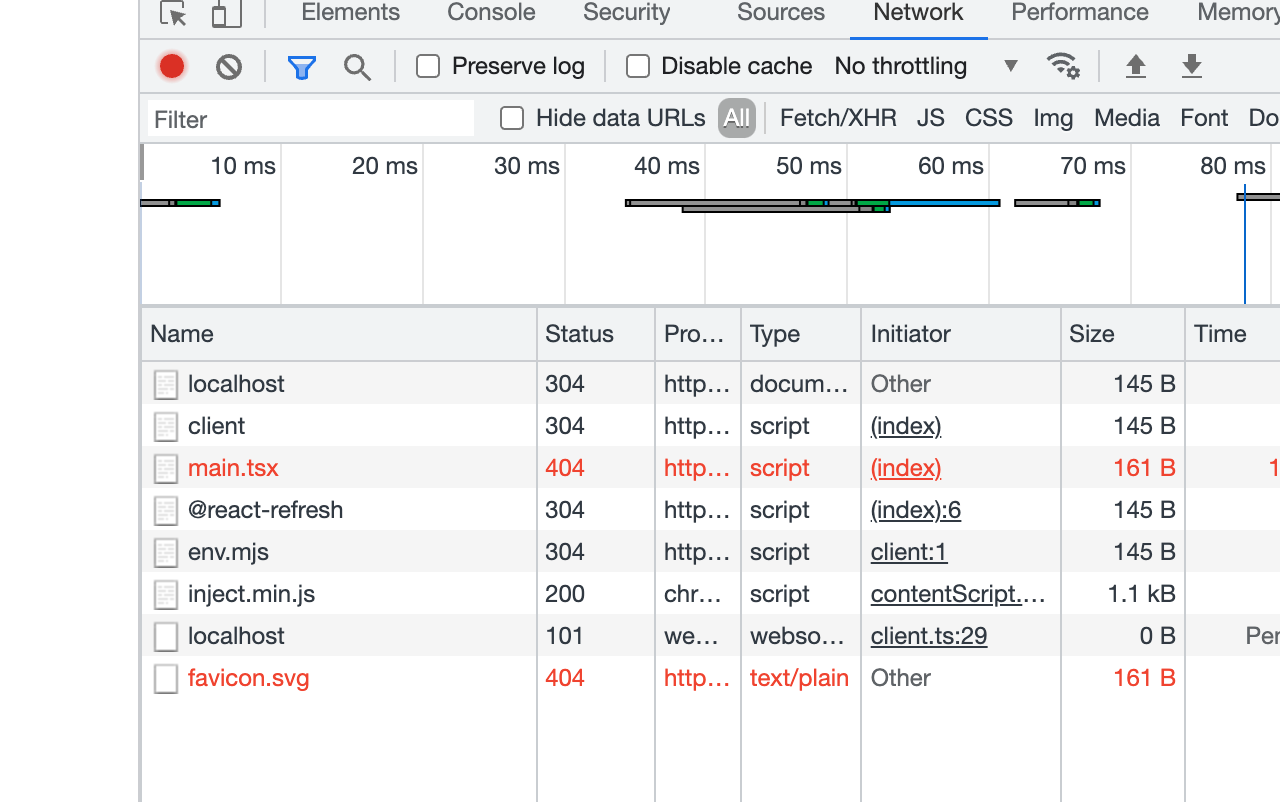
Task: Open the Sources tab
Action: tap(780, 13)
